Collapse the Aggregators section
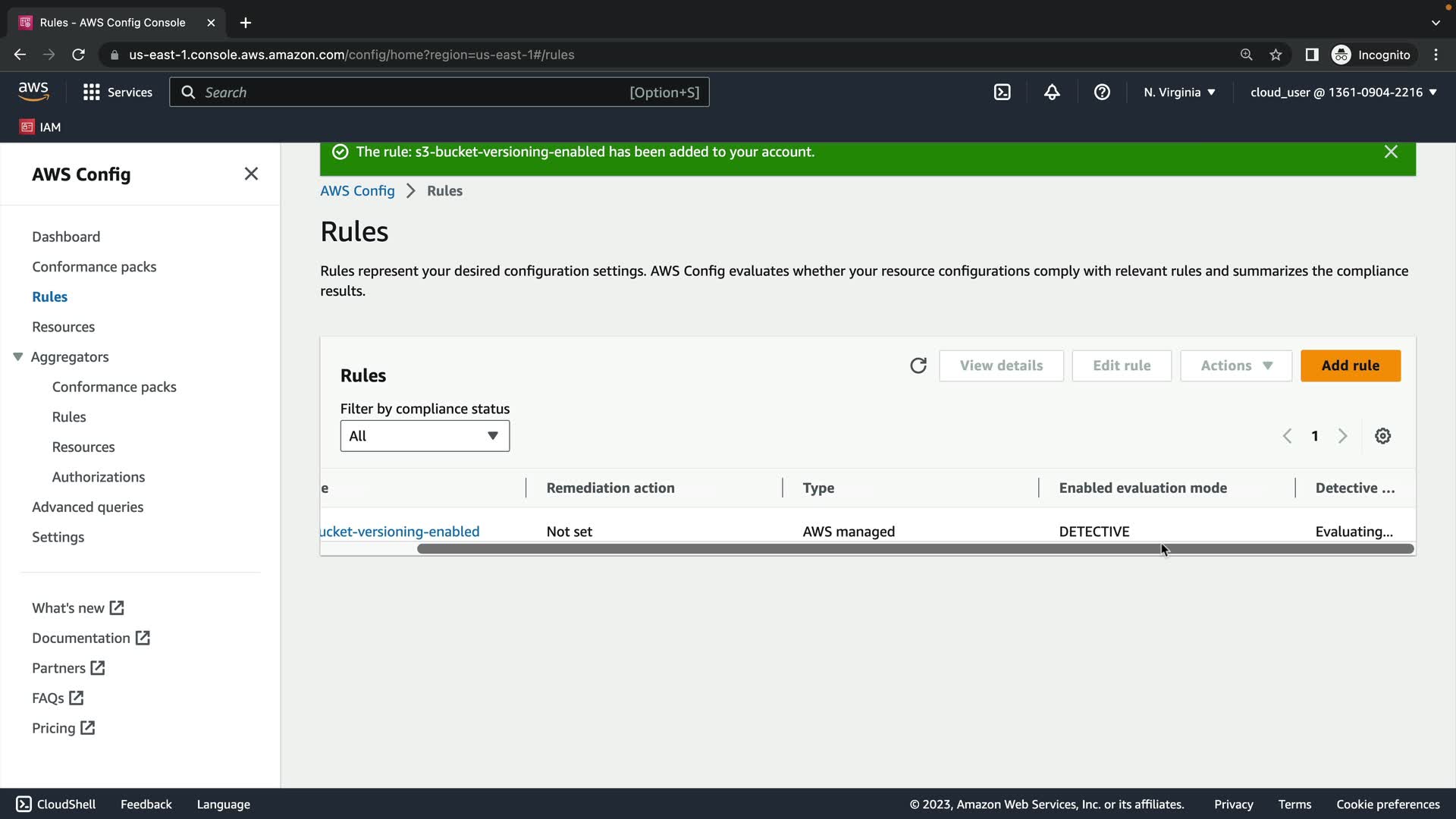The width and height of the screenshot is (1456, 819). (x=18, y=356)
